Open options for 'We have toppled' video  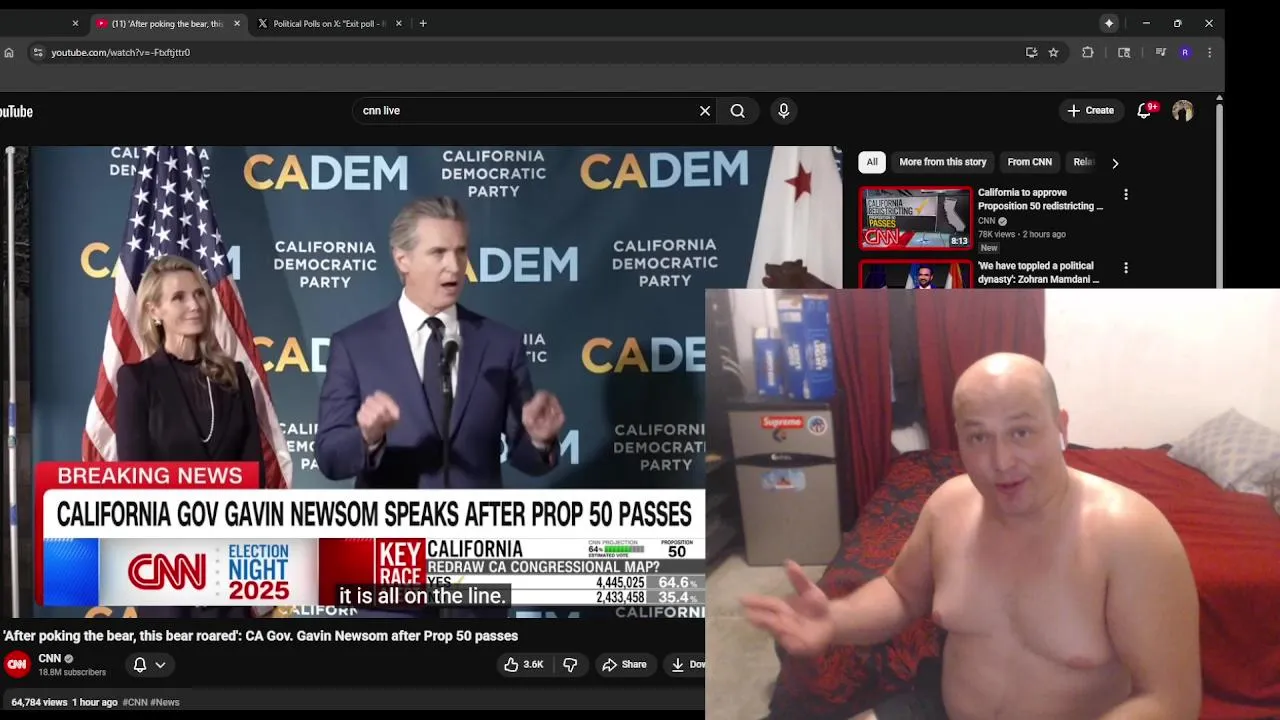pyautogui.click(x=1126, y=268)
